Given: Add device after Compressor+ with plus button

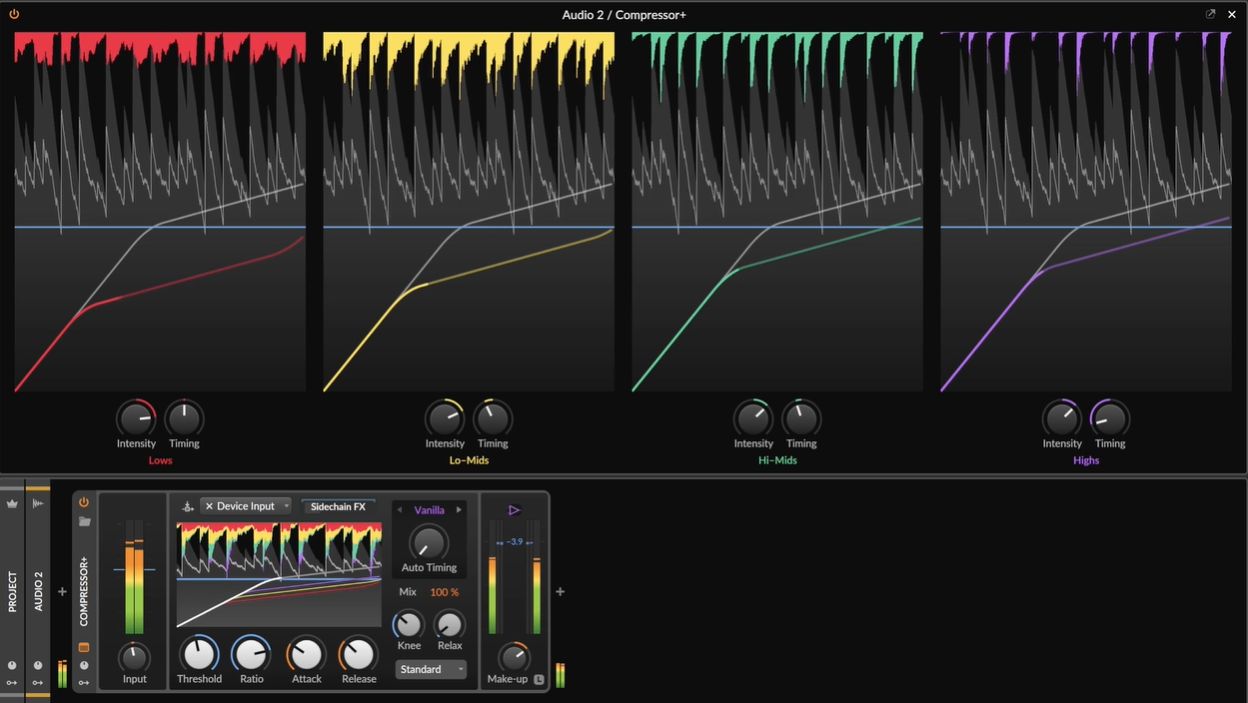Looking at the screenshot, I should pyautogui.click(x=560, y=592).
